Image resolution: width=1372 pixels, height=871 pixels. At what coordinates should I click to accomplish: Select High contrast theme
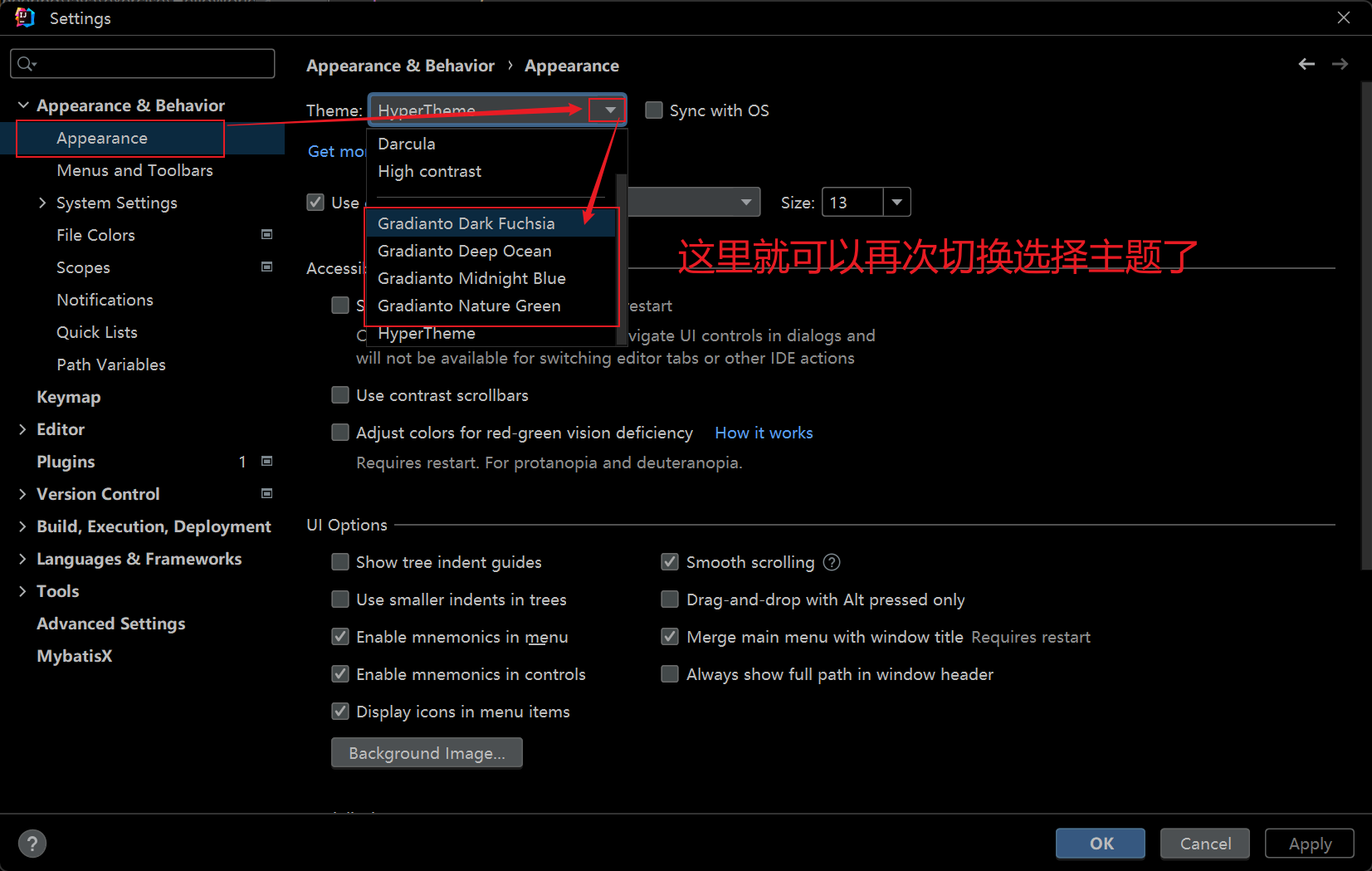point(491,171)
